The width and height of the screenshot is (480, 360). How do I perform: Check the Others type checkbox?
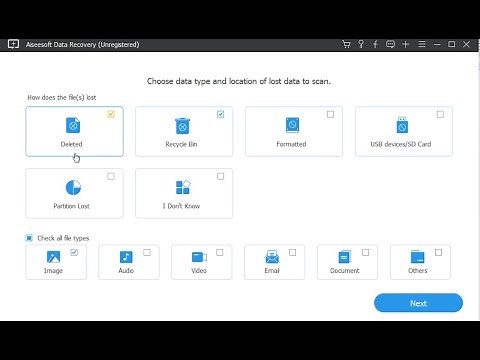point(438,252)
